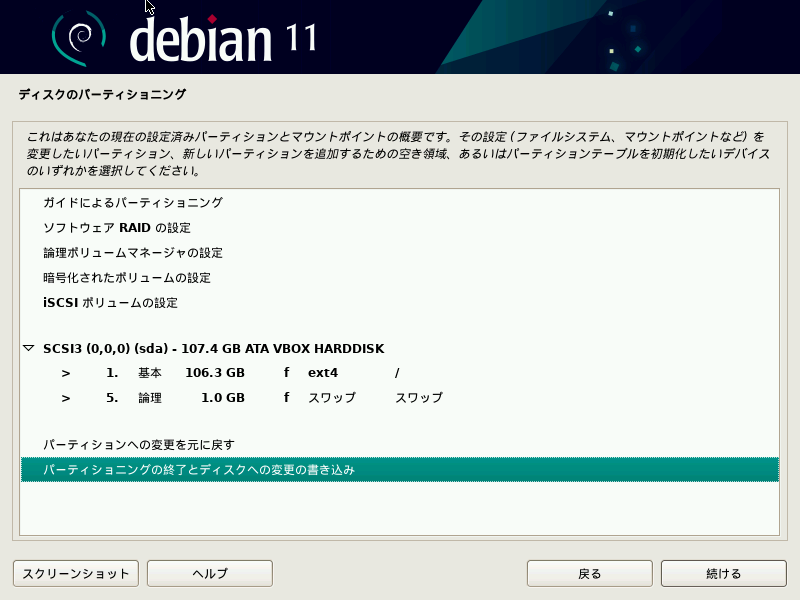The width and height of the screenshot is (800, 600).
Task: Select the highlighted パーティショニングの終了 entry
Action: (x=399, y=469)
